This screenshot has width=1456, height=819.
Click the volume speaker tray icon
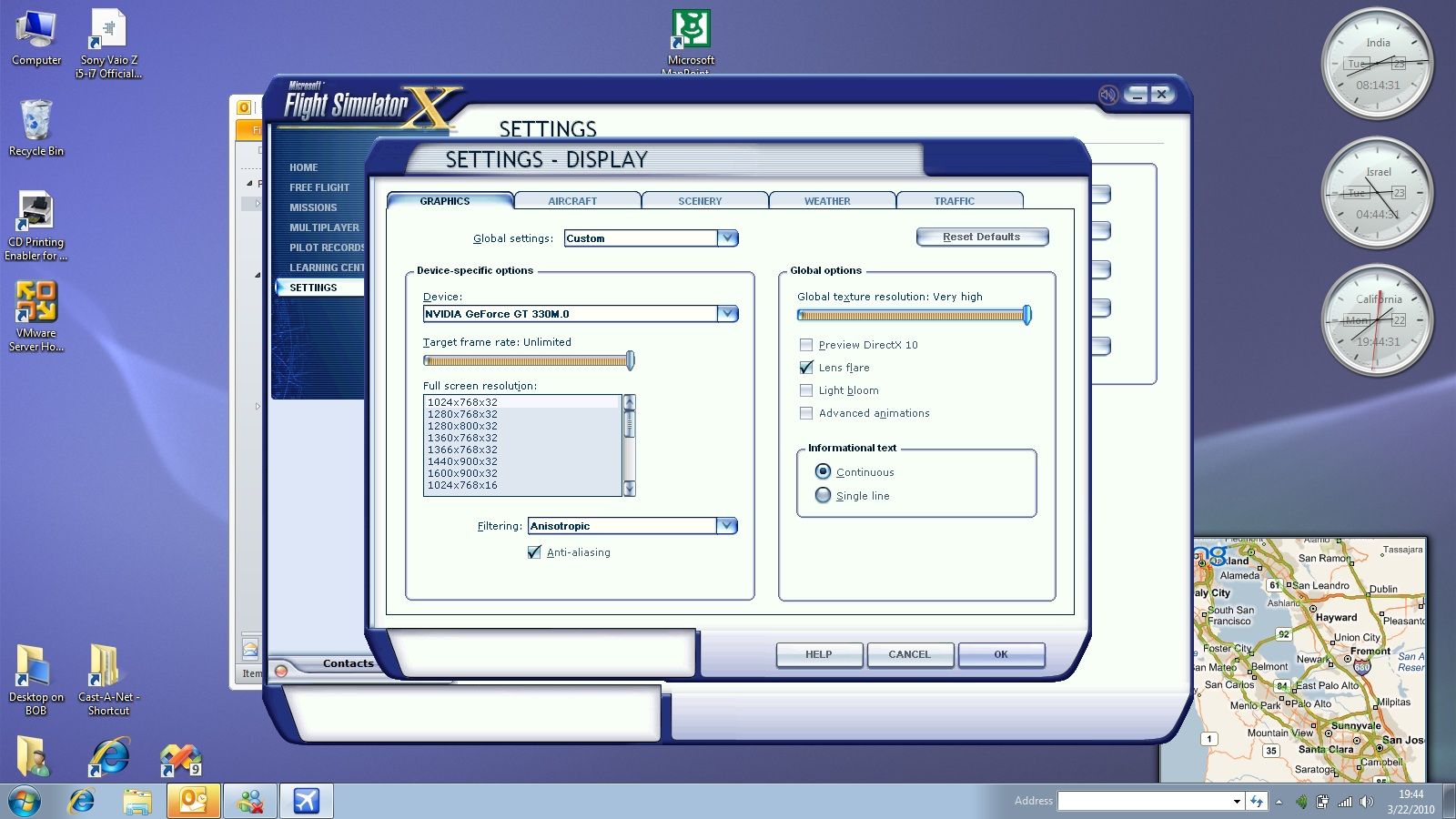1366,802
